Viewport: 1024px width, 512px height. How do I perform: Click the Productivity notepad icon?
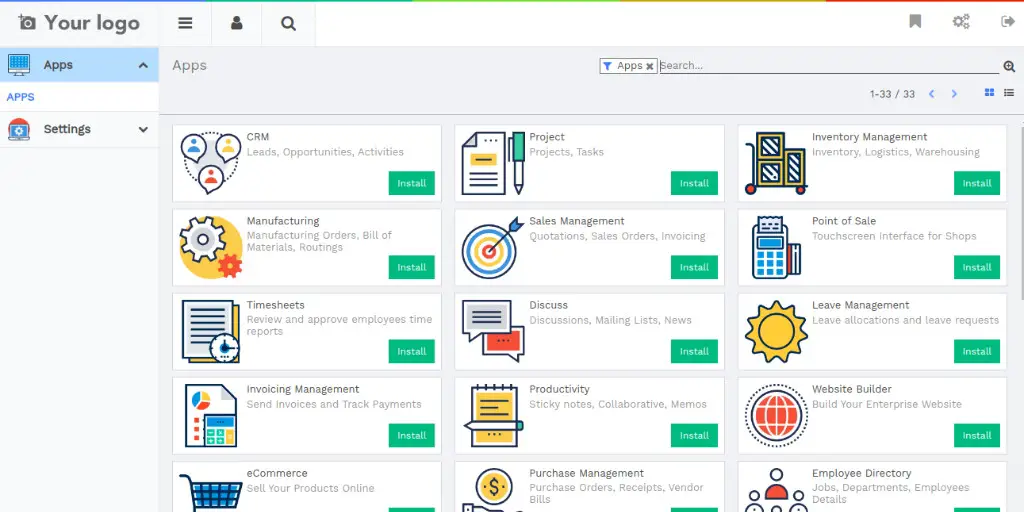[493, 415]
